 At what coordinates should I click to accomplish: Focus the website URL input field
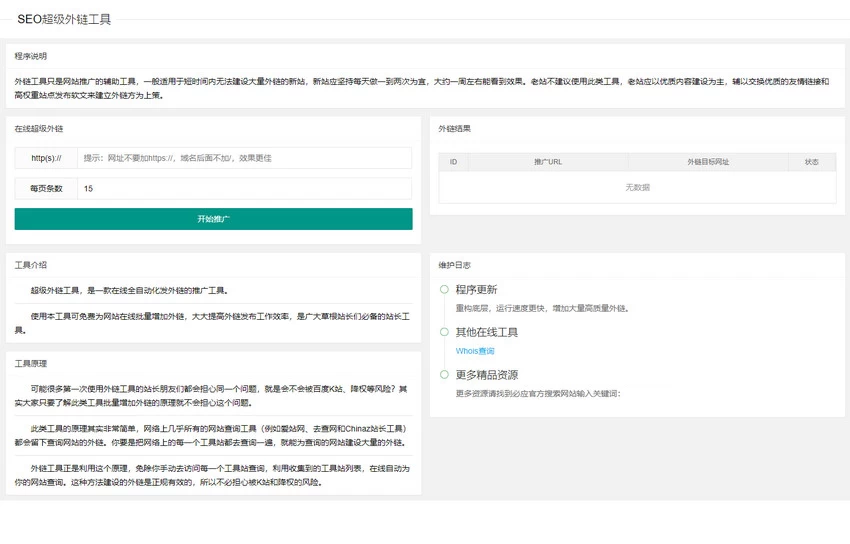coord(244,158)
